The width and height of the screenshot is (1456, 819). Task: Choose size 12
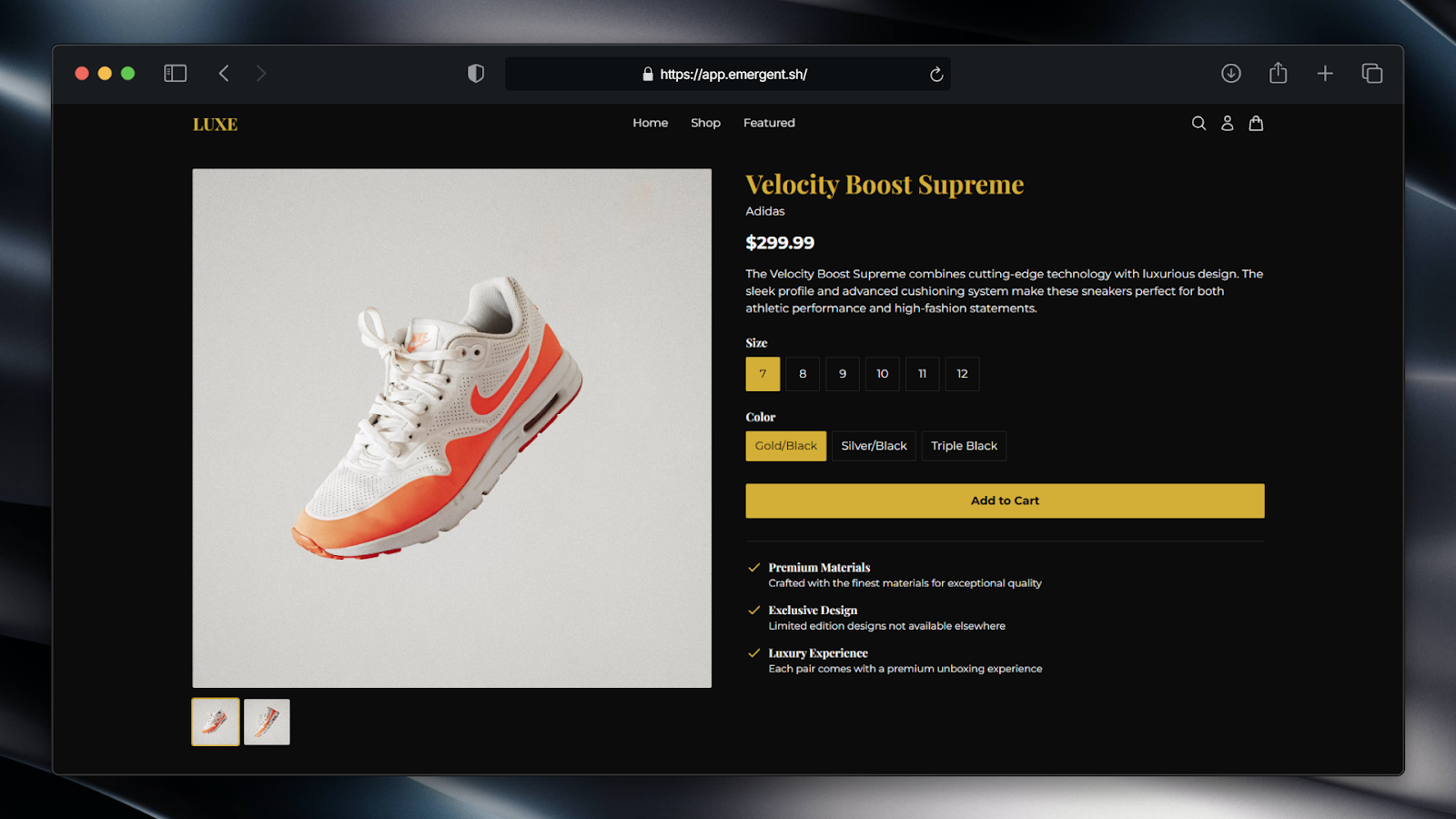click(x=963, y=374)
